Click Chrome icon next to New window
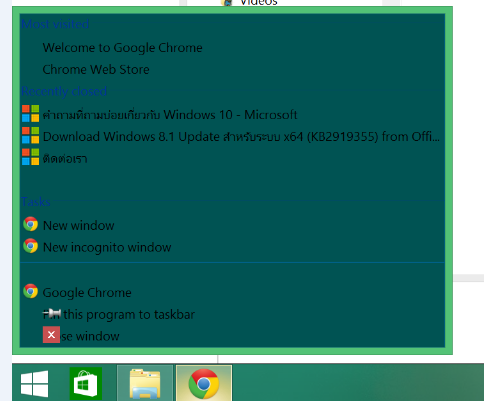The image size is (484, 401). click(x=30, y=224)
